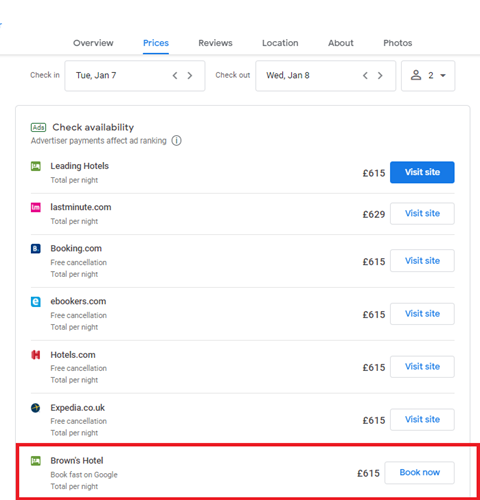Click the 'Check availability' heading
The image size is (480, 500).
pyautogui.click(x=93, y=127)
